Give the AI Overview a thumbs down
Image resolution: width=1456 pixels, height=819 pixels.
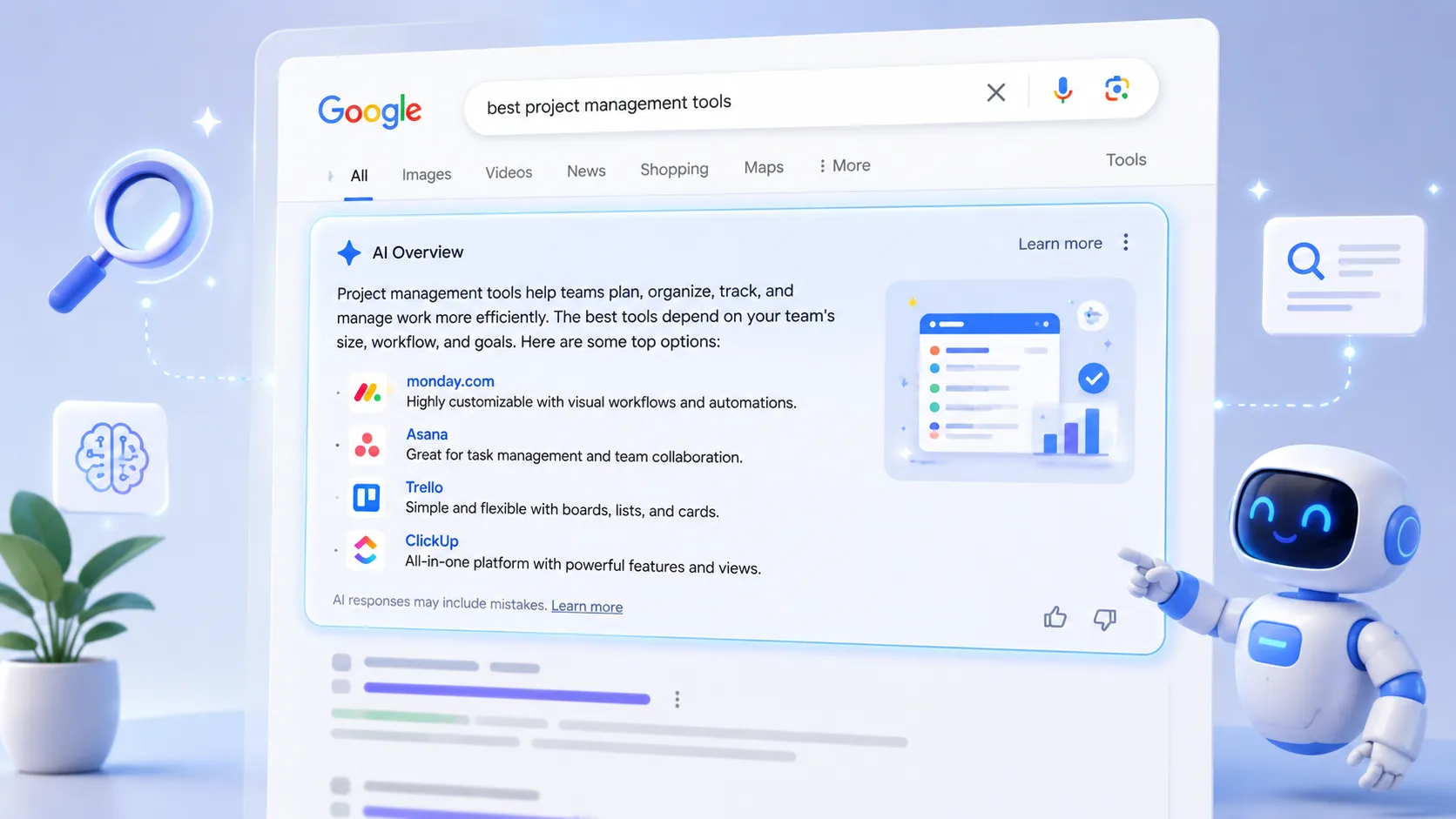[1105, 619]
